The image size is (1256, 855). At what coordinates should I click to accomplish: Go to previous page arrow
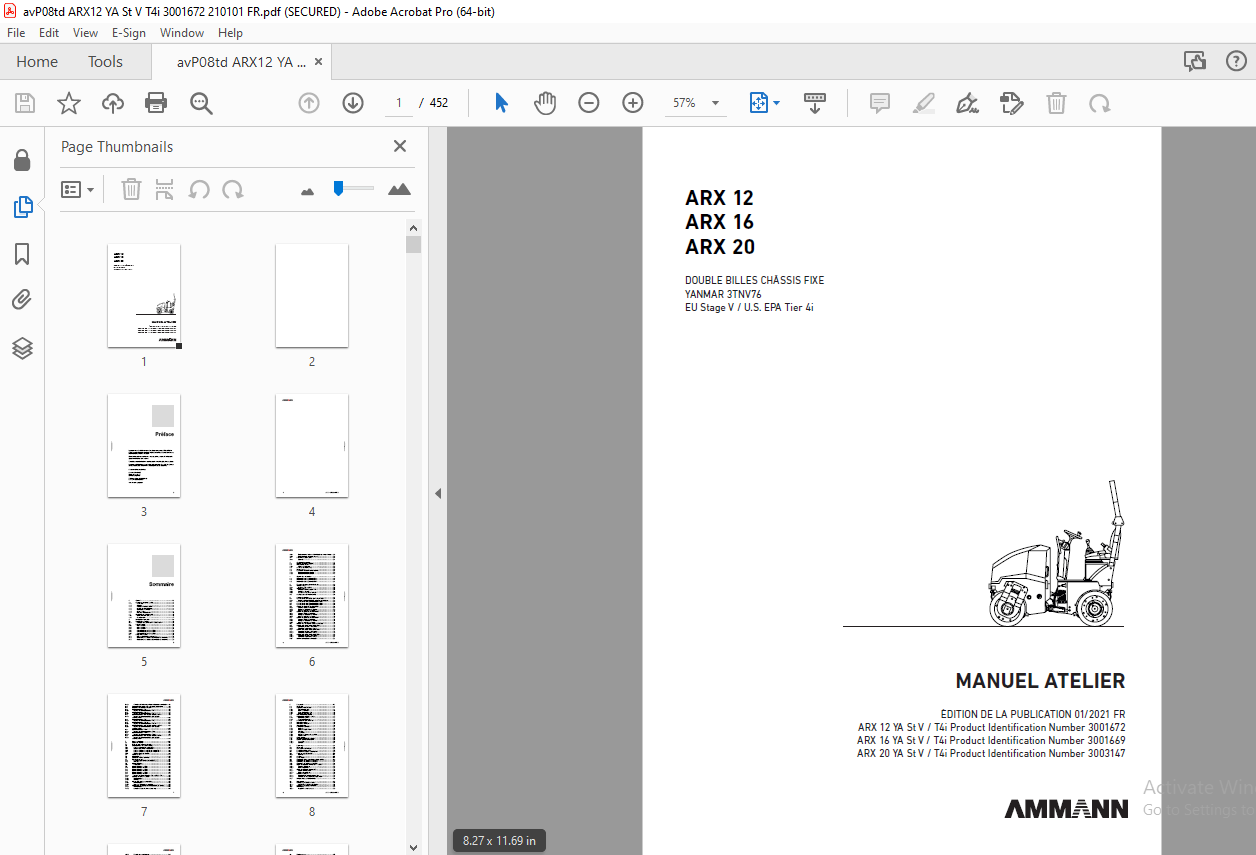pyautogui.click(x=309, y=103)
